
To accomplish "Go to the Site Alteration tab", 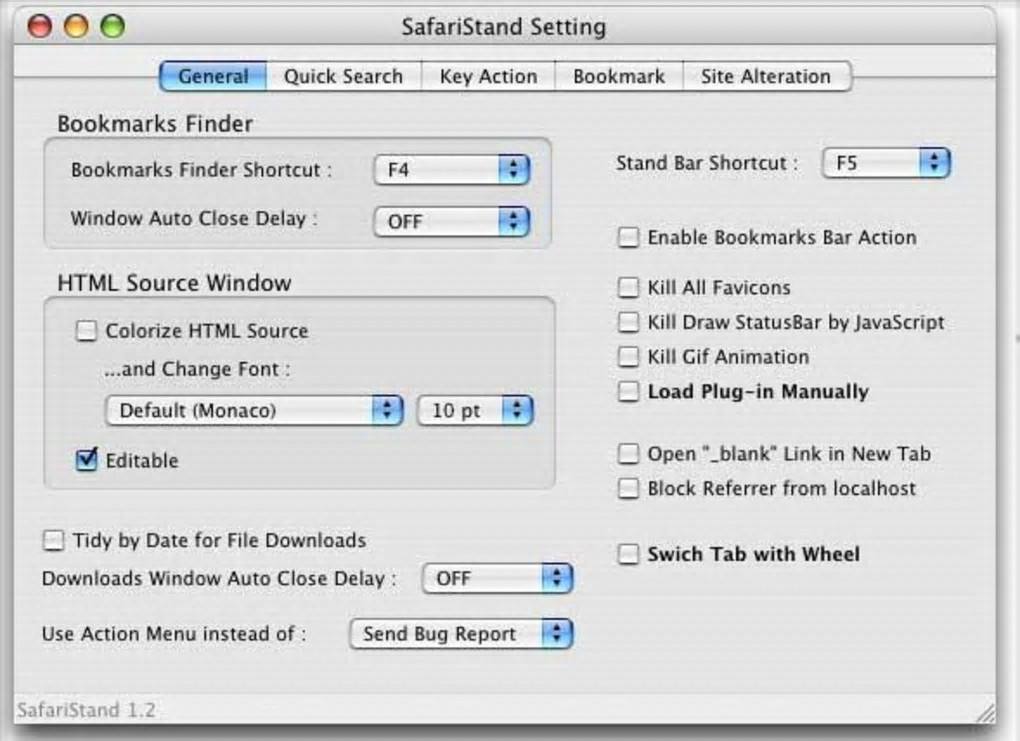I will (765, 77).
